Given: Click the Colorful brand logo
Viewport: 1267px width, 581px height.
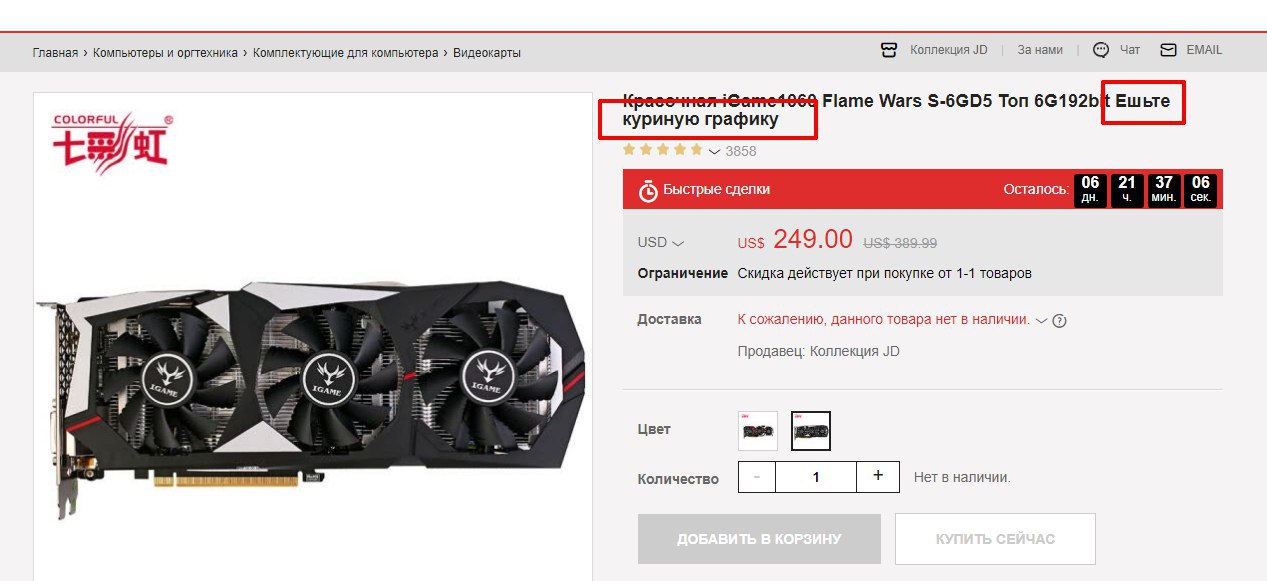Looking at the screenshot, I should [113, 141].
